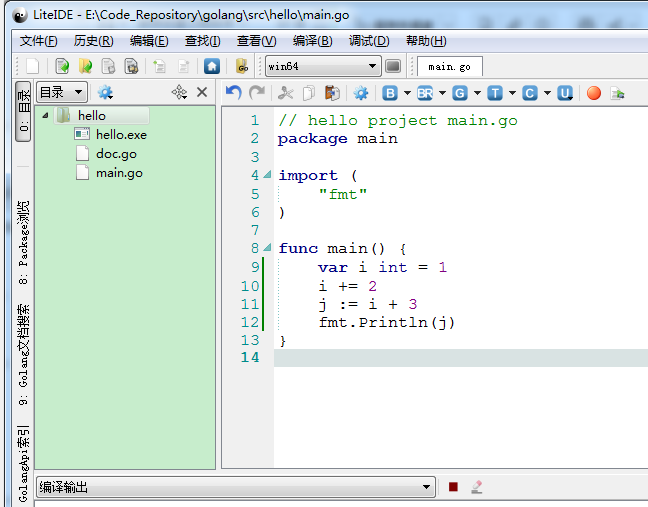Collapse the hello folder tree node
Viewport: 648px width, 507px height.
tap(45, 116)
